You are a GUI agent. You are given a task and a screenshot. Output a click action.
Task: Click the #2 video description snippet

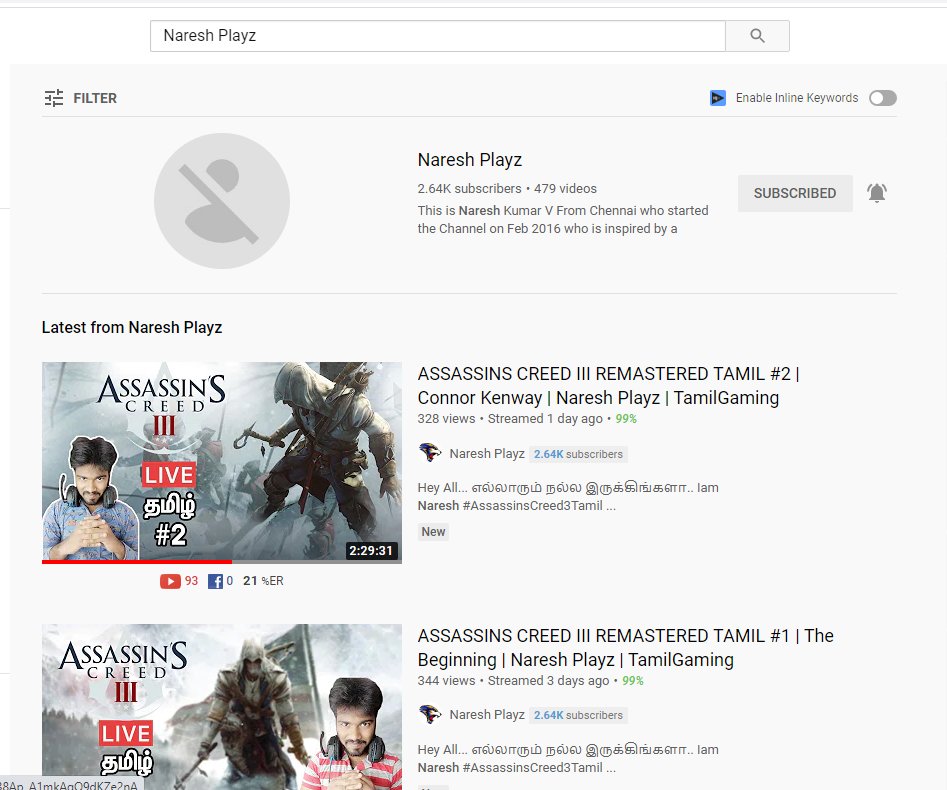568,496
